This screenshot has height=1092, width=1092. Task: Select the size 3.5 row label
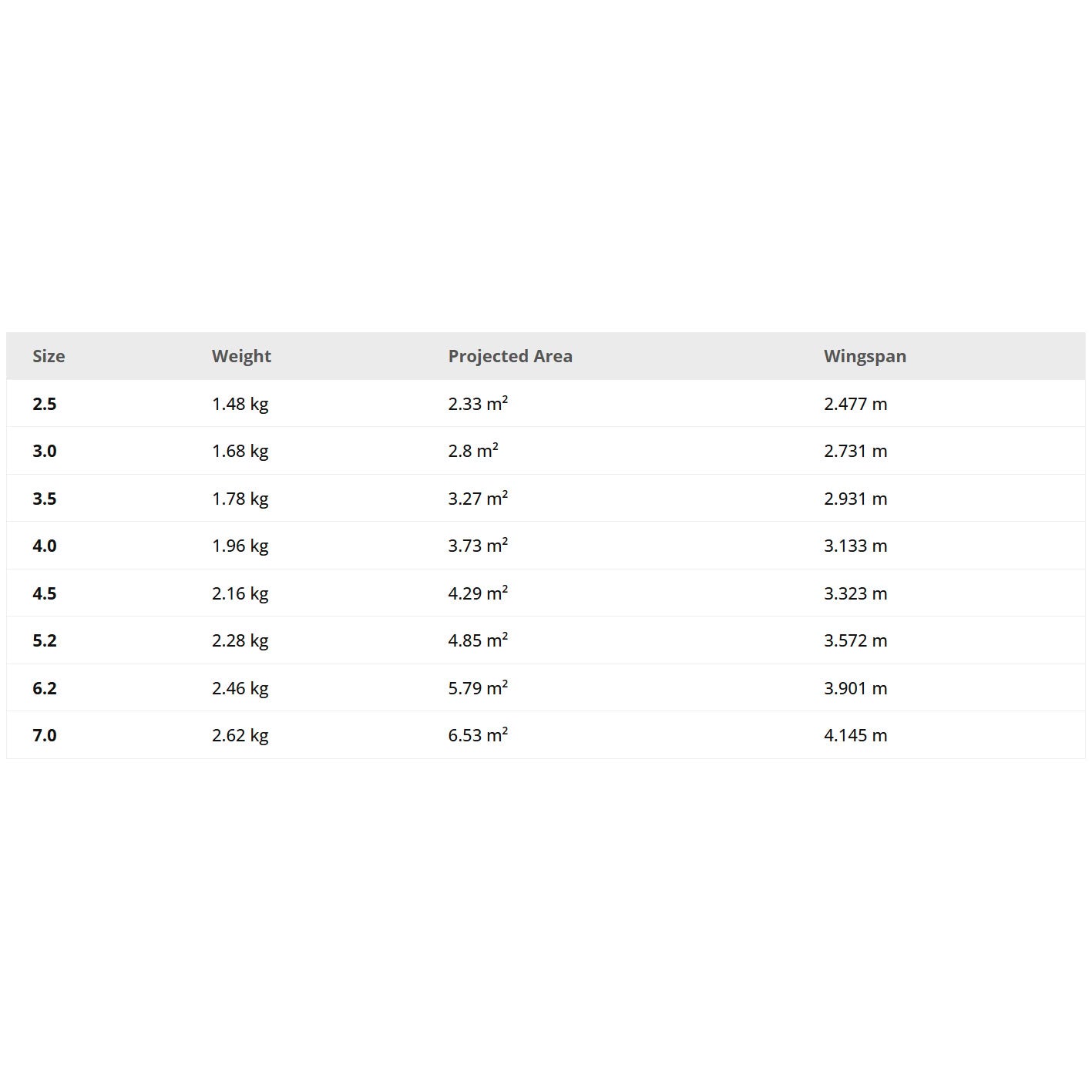[45, 499]
